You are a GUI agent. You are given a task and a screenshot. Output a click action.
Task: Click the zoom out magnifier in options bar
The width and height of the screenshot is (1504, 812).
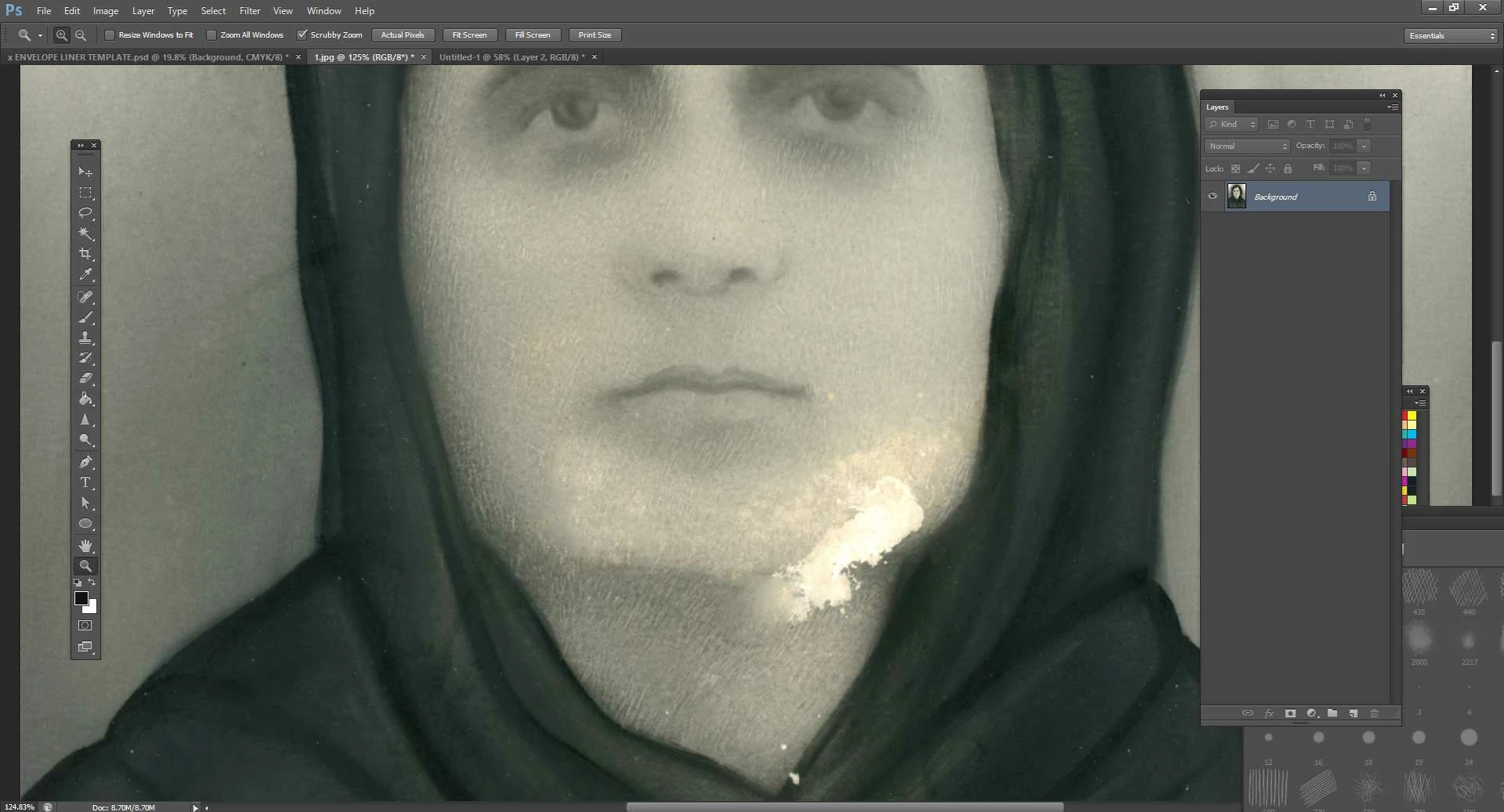(x=80, y=35)
